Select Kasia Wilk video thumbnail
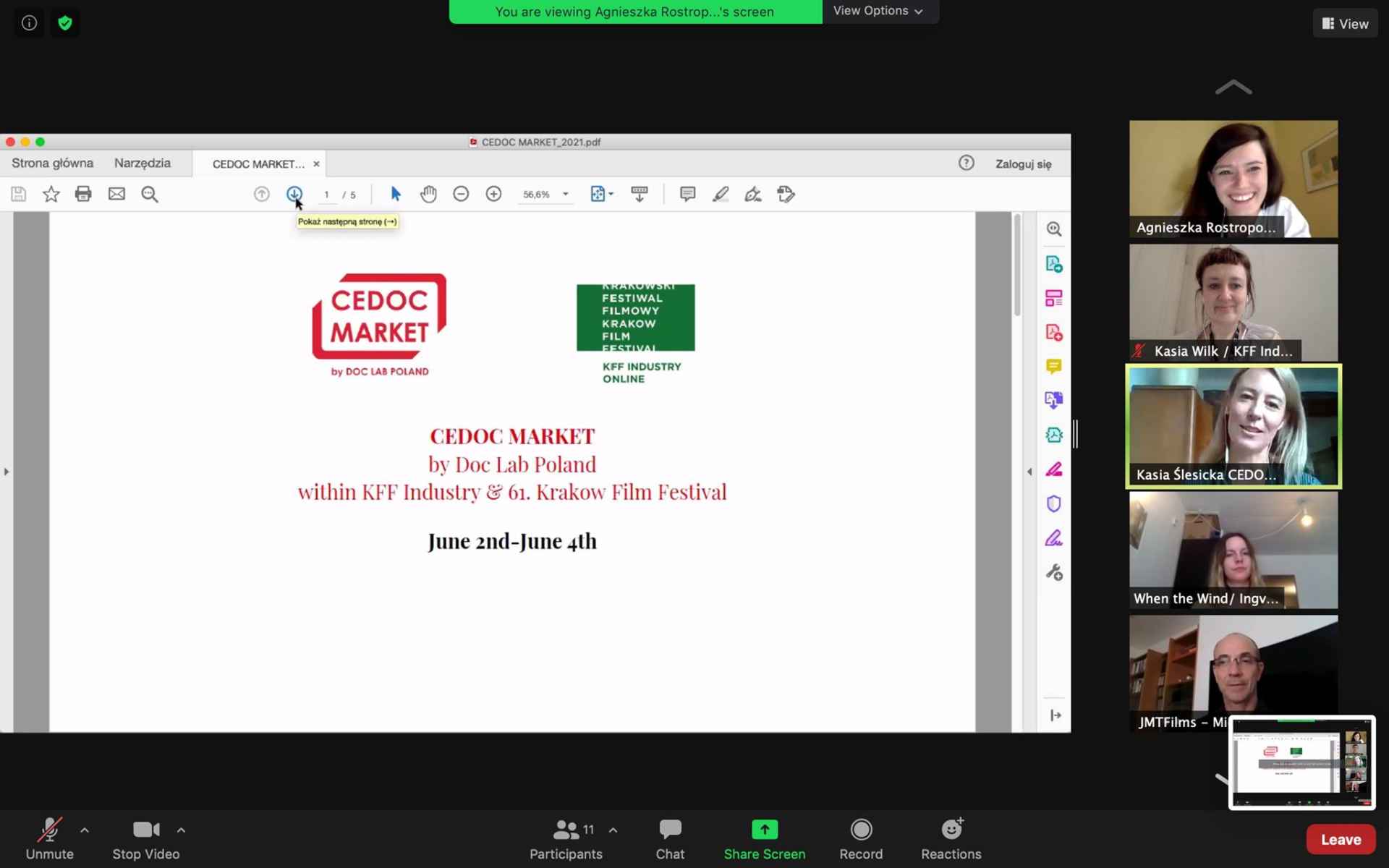The width and height of the screenshot is (1389, 868). [x=1233, y=302]
